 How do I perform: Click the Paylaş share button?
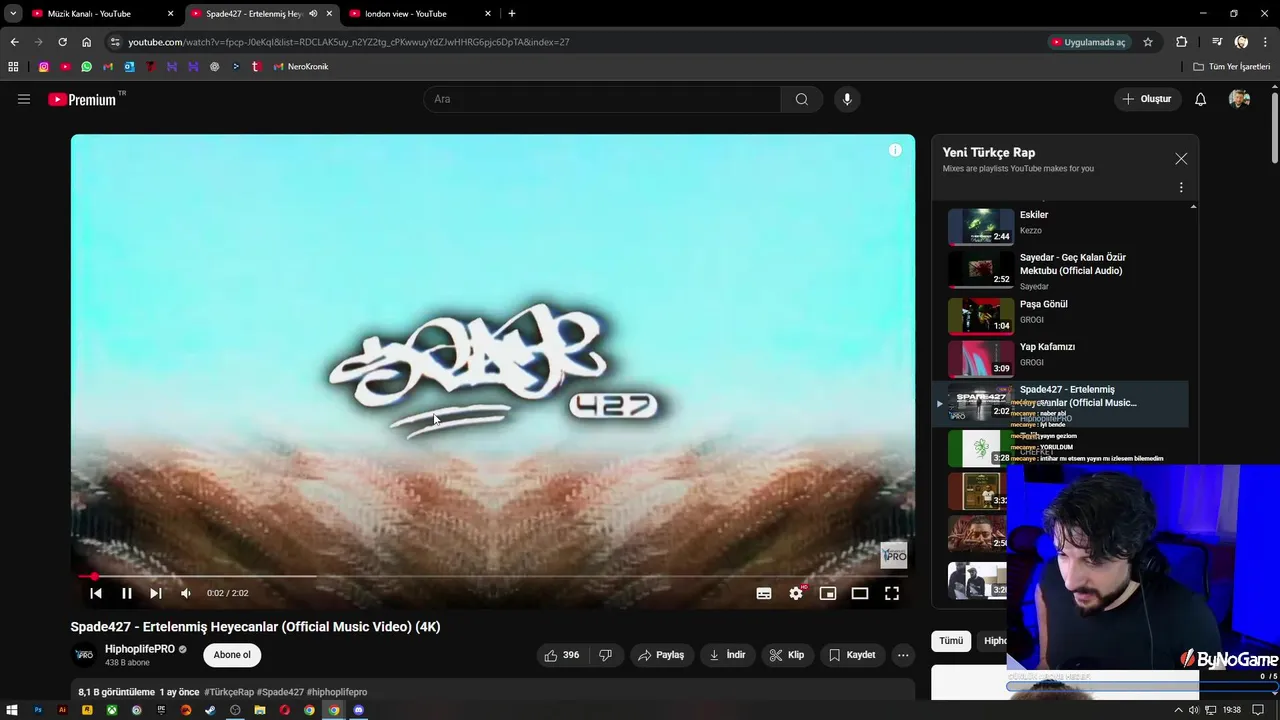661,655
